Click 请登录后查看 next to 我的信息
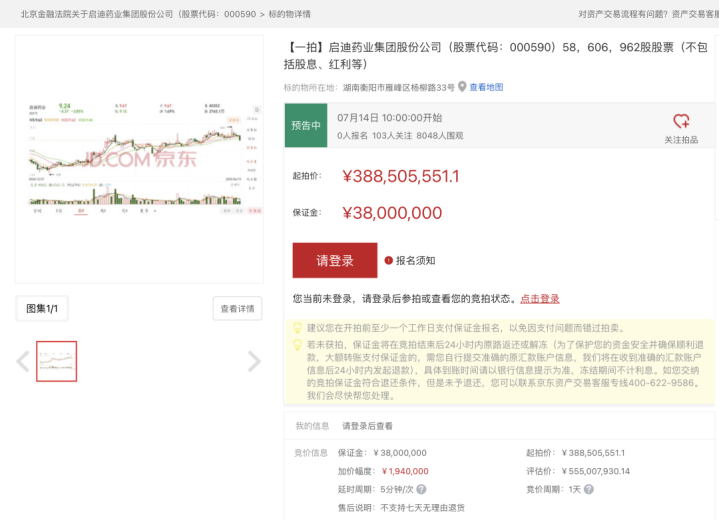 [367, 426]
